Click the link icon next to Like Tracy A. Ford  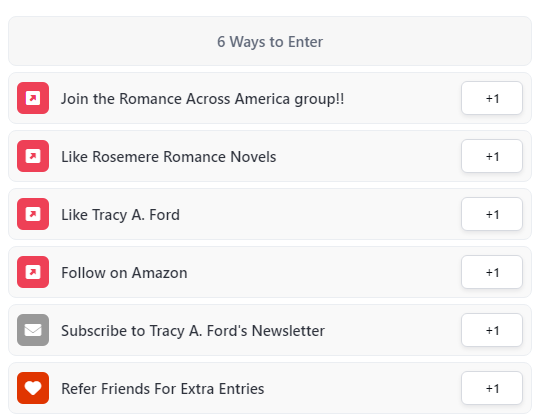coord(33,214)
